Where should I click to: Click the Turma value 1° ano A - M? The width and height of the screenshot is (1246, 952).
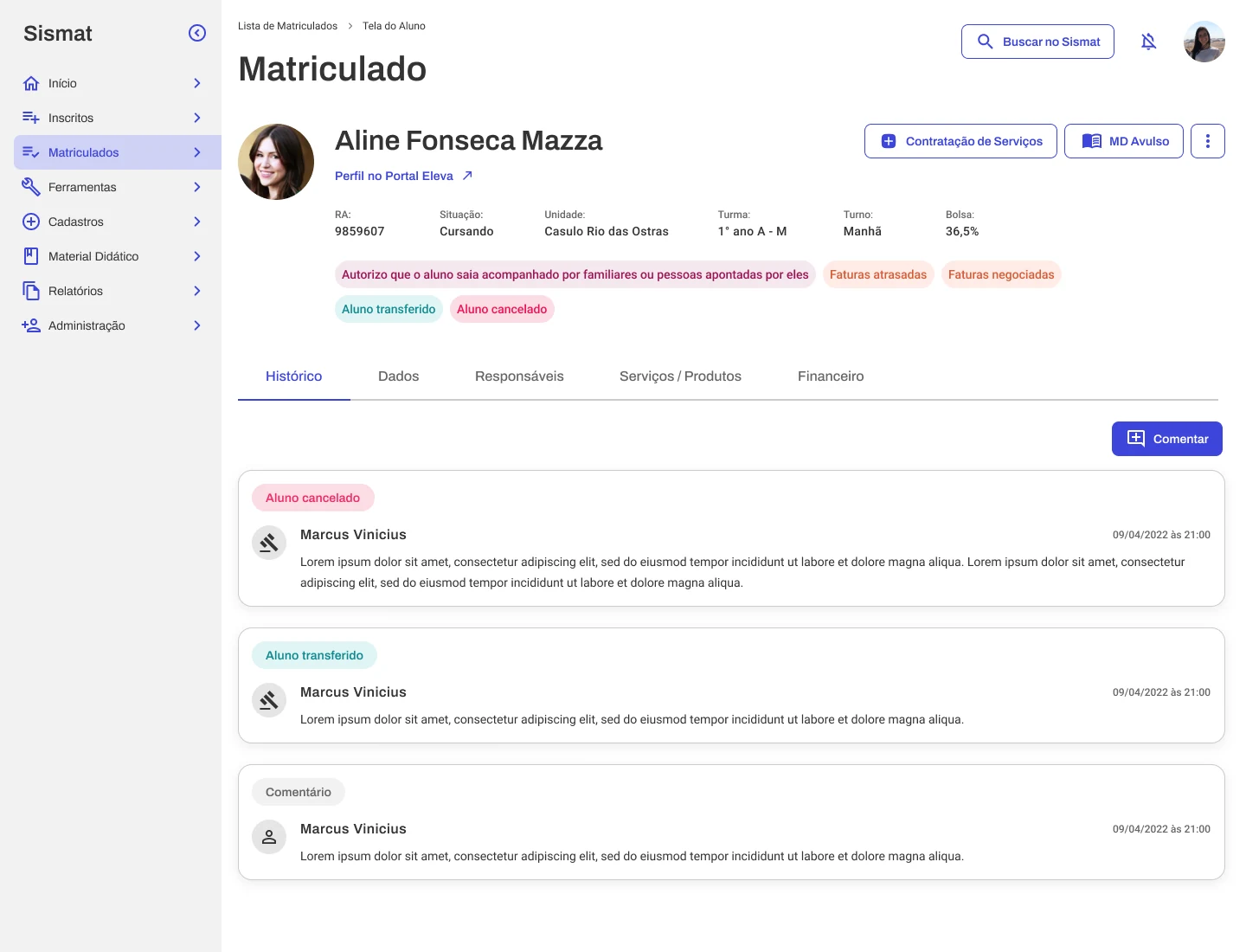coord(752,231)
